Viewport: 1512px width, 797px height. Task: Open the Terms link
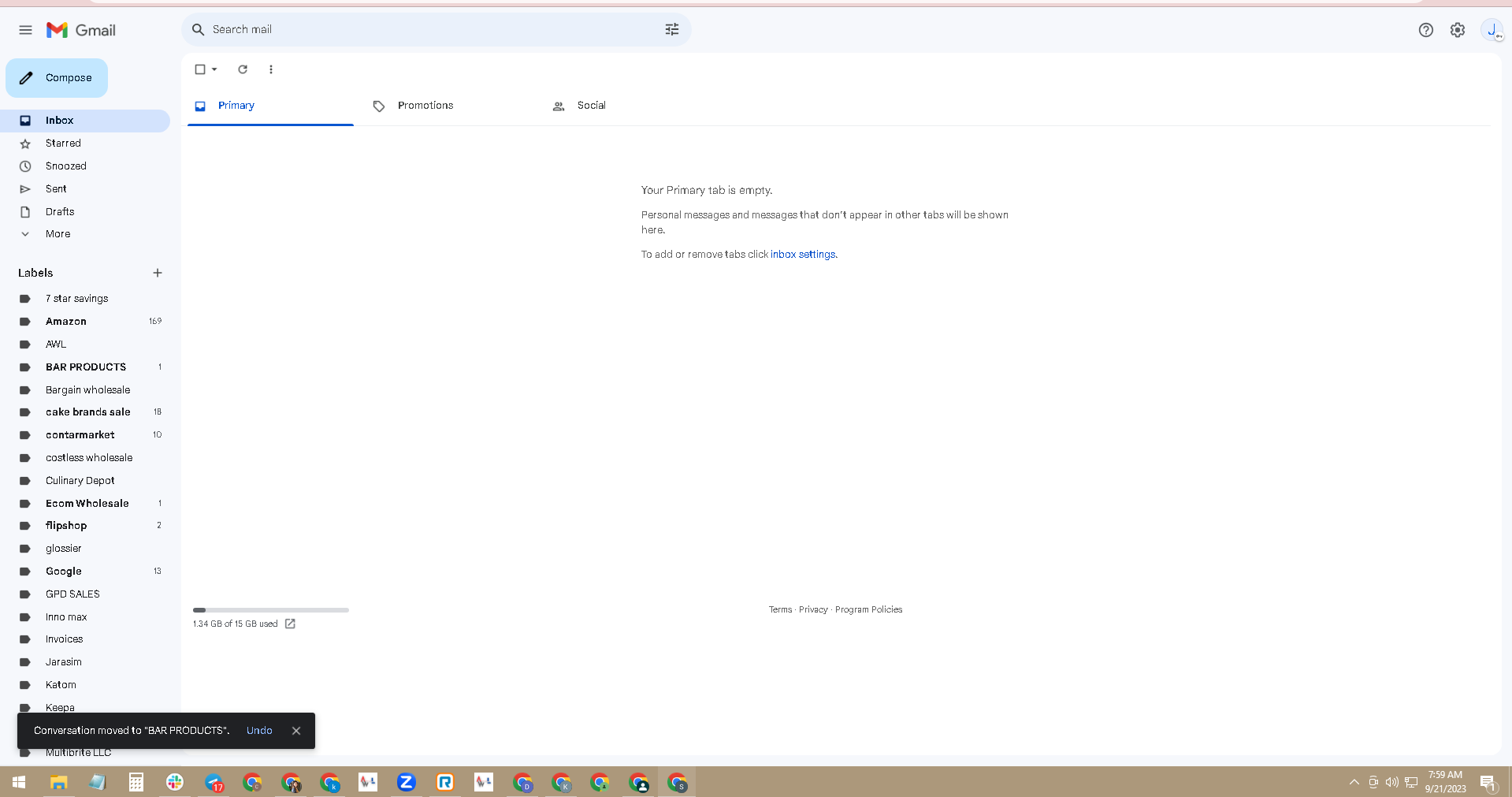click(x=781, y=609)
